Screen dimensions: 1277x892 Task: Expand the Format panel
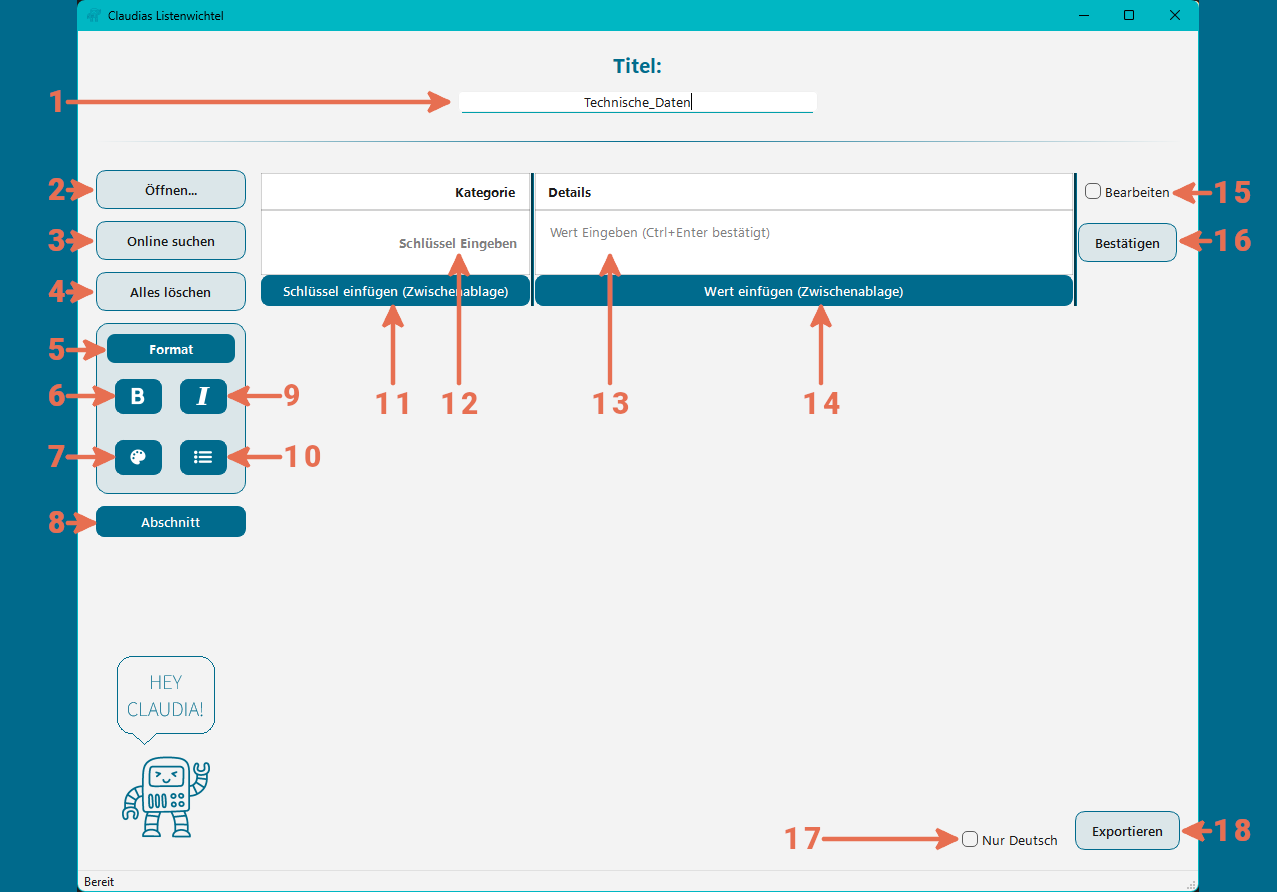170,348
